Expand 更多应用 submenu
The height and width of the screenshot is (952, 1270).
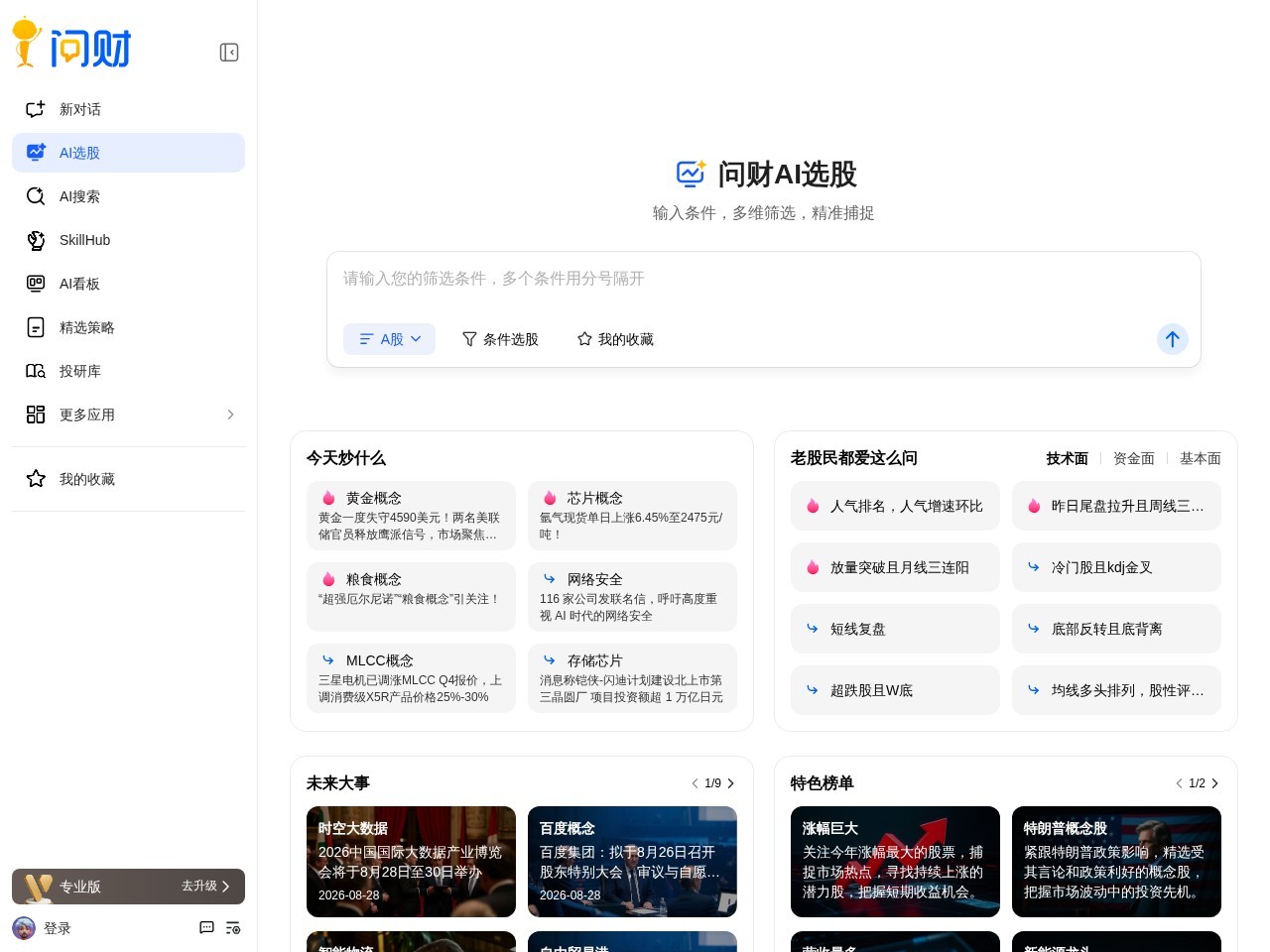click(x=128, y=415)
